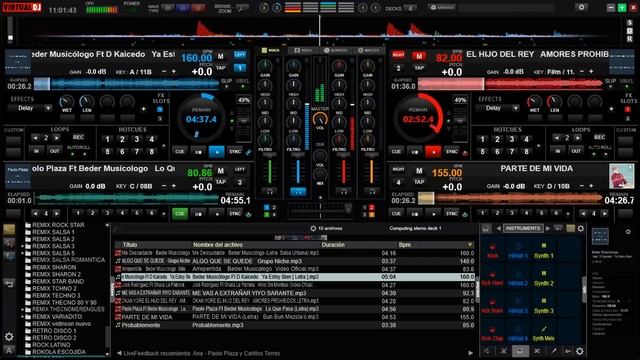
Task: Adjust the master VOL knob
Action: point(320,120)
